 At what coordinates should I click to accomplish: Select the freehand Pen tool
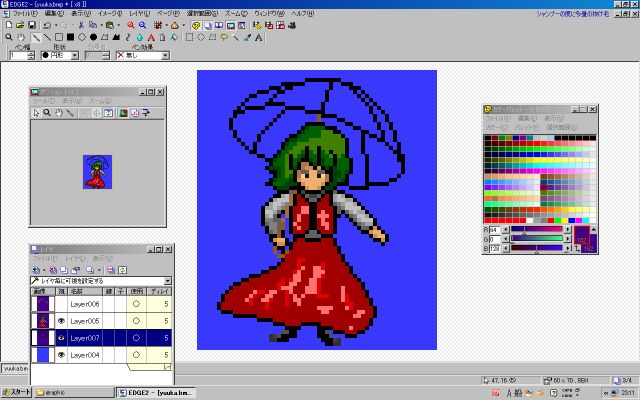36,38
